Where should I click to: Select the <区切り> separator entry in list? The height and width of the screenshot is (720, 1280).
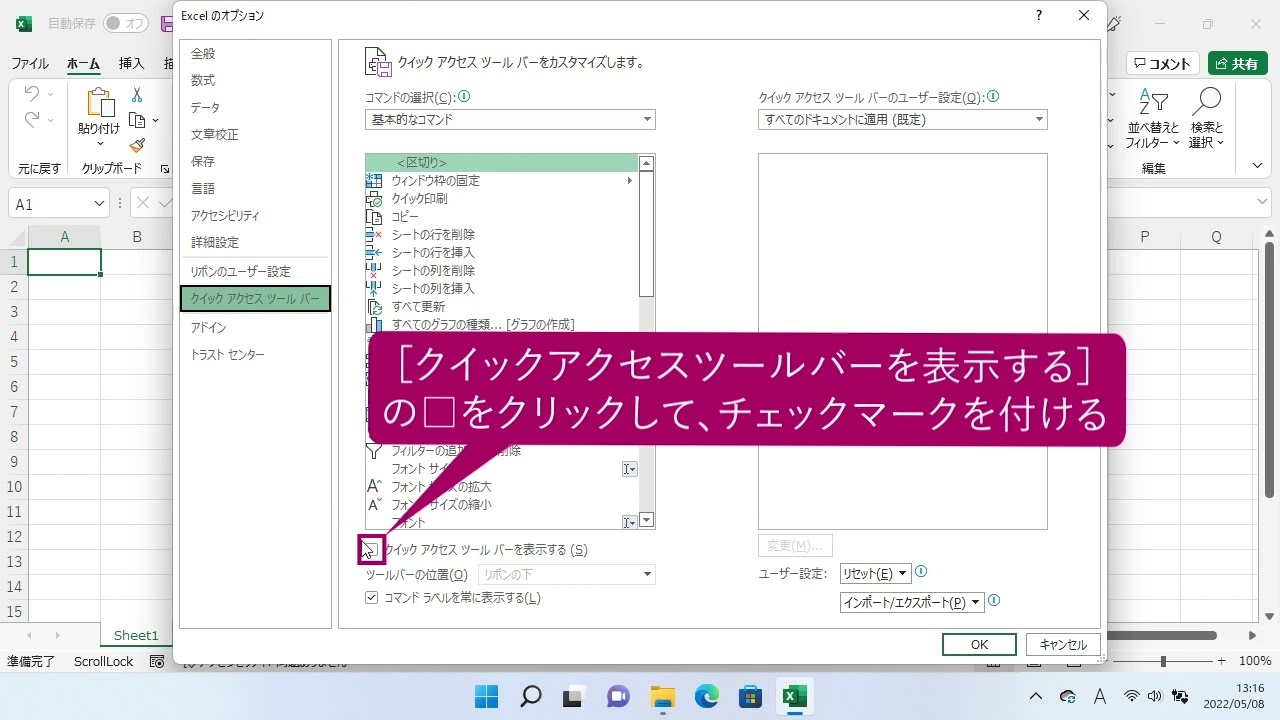click(501, 163)
